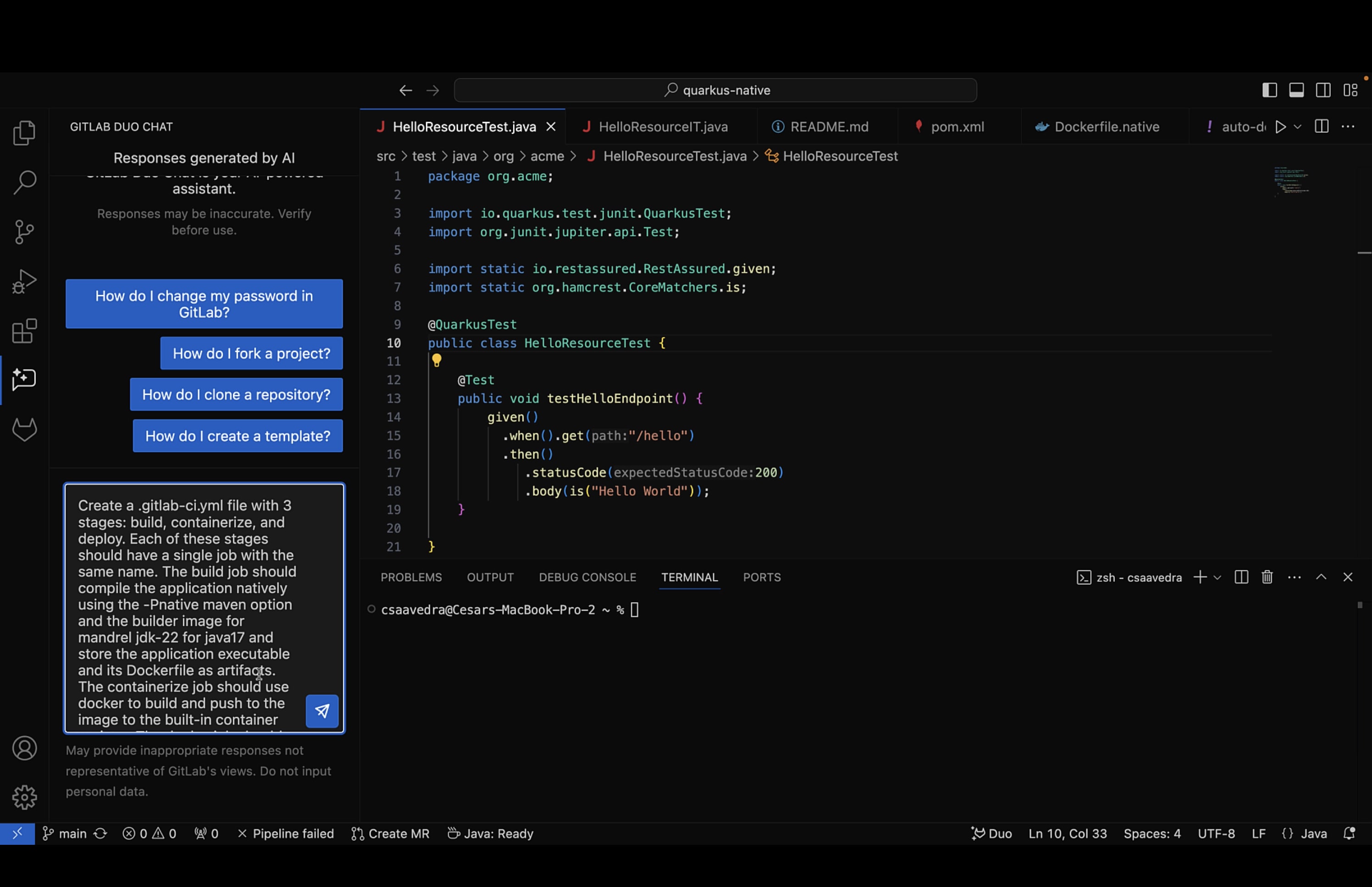Show code actions via lightbulb icon
The image size is (1372, 887).
coord(437,360)
